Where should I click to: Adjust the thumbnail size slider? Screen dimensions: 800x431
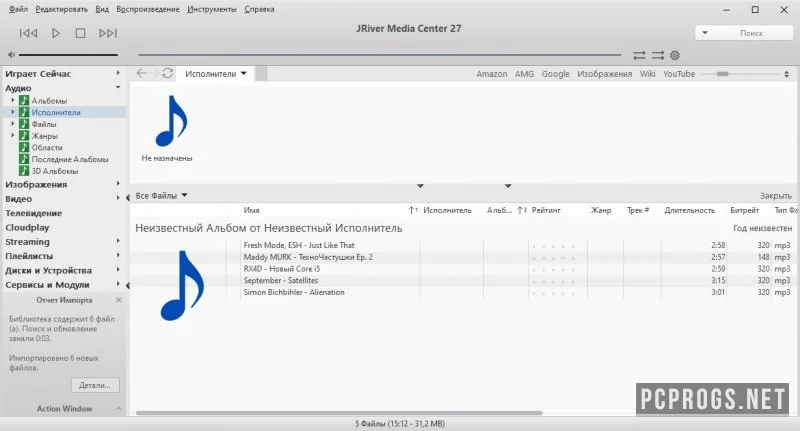(740, 74)
